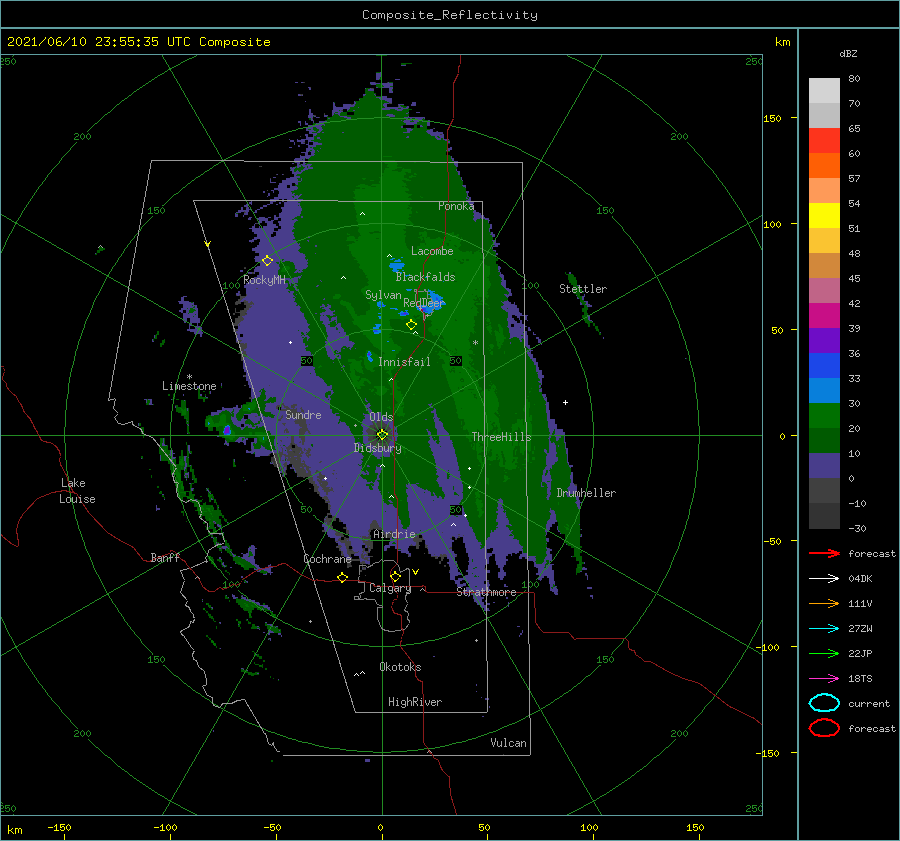Click the Airdrie town label
The height and width of the screenshot is (841, 900).
tap(394, 534)
